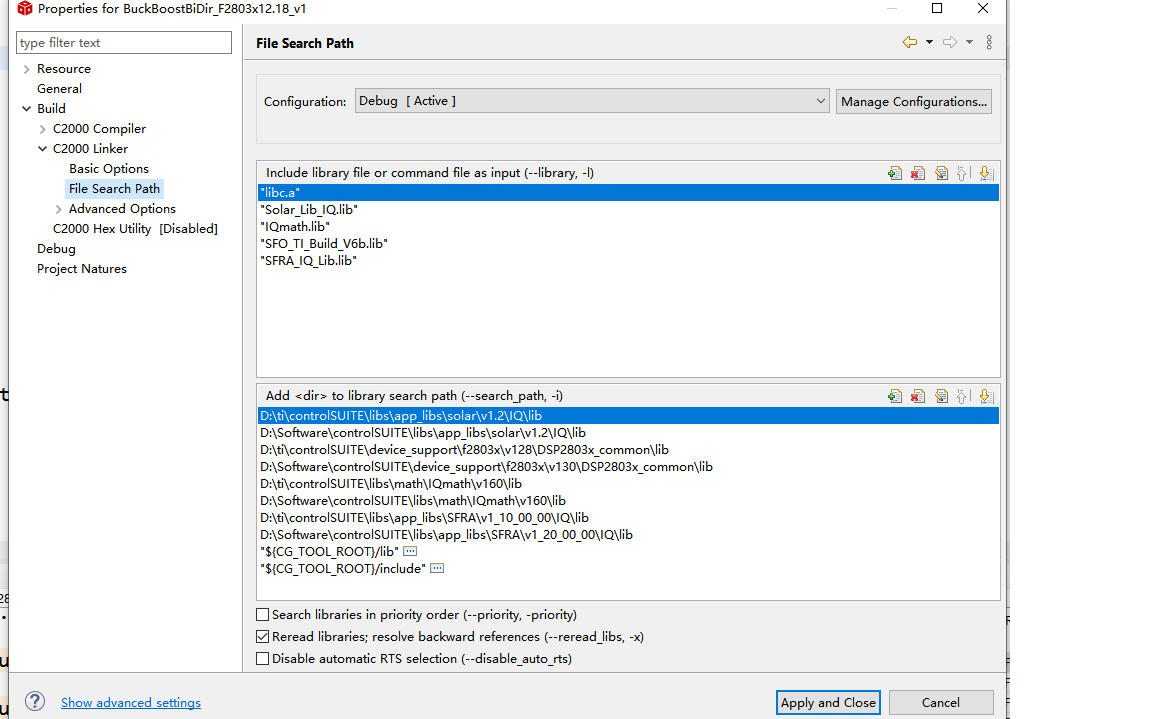Click the forward navigation arrow
This screenshot has width=1152, height=719.
[x=950, y=43]
